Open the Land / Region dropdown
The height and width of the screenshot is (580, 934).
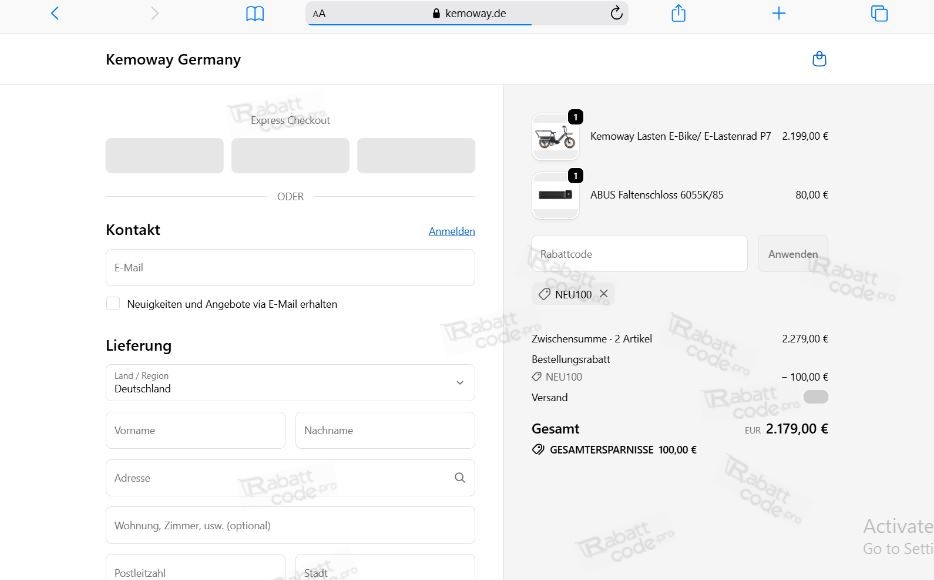290,382
